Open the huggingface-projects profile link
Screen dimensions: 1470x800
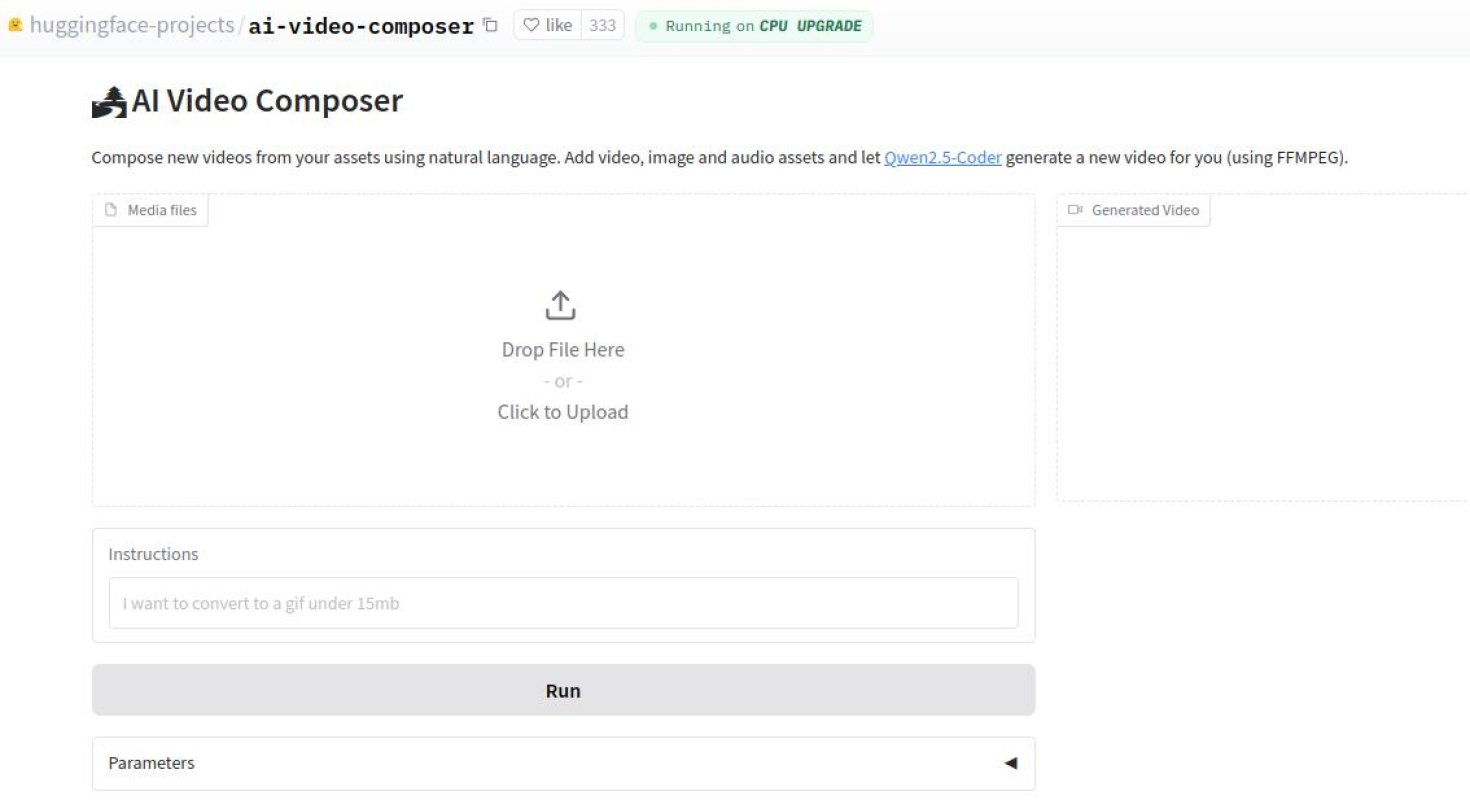coord(133,25)
